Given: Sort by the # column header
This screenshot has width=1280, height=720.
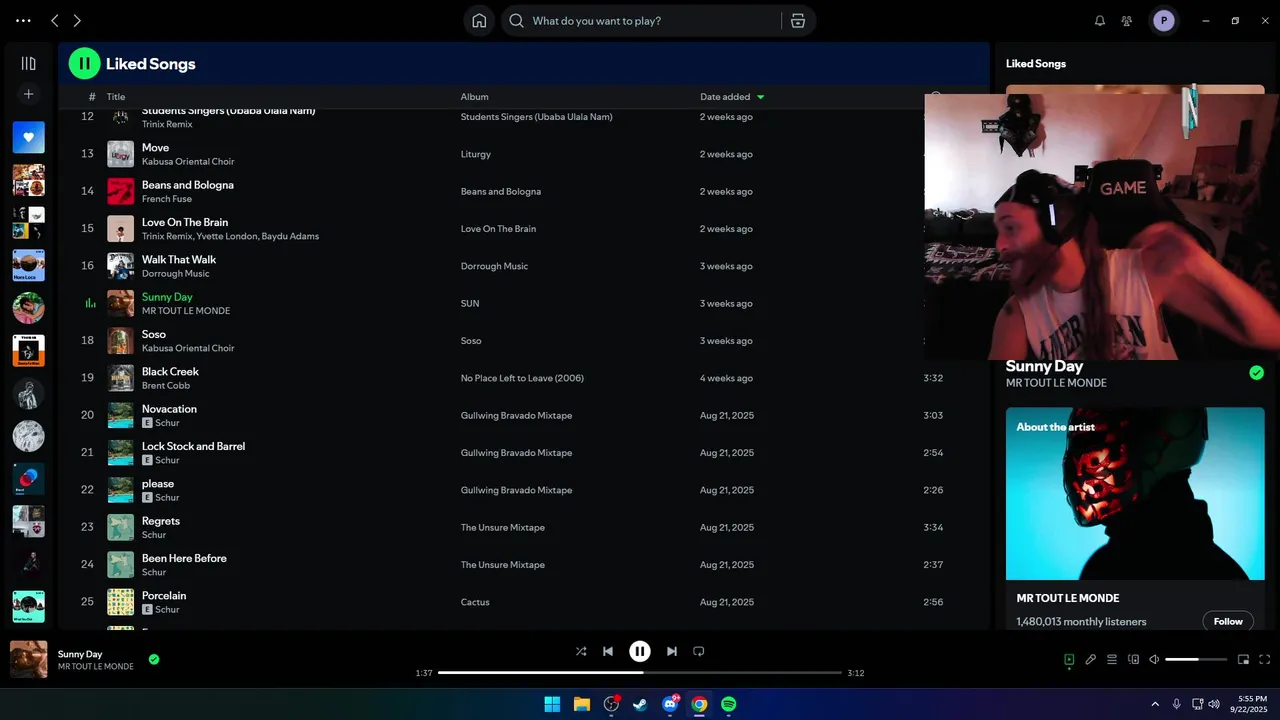Looking at the screenshot, I should (92, 97).
